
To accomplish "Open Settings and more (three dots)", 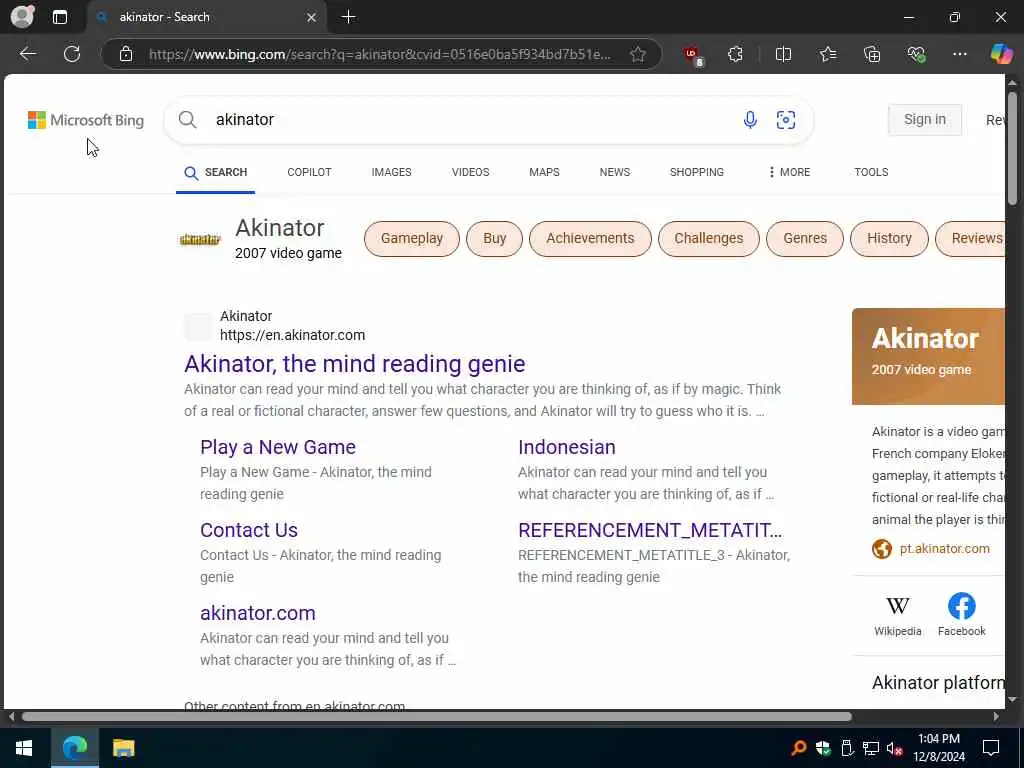I will (959, 54).
